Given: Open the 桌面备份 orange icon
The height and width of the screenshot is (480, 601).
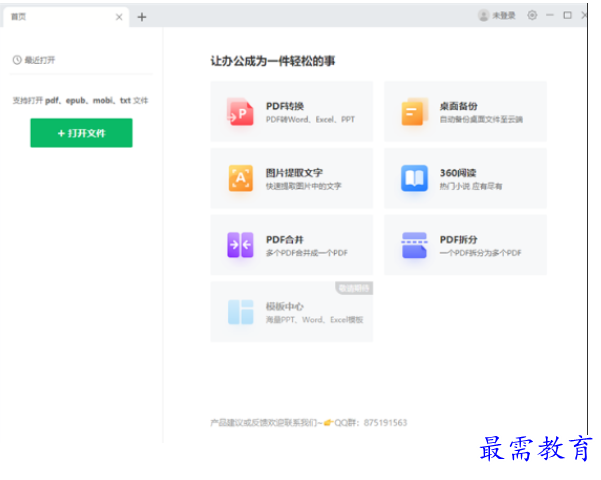Looking at the screenshot, I should coord(414,112).
